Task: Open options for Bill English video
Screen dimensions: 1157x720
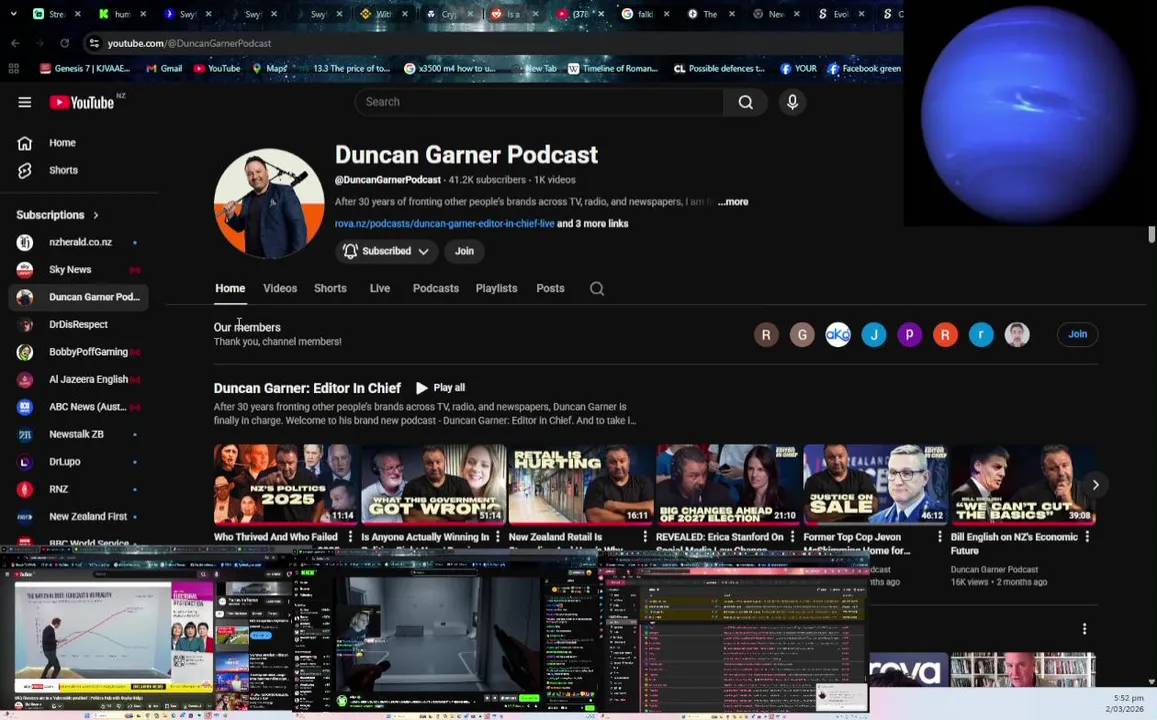Action: [1087, 537]
